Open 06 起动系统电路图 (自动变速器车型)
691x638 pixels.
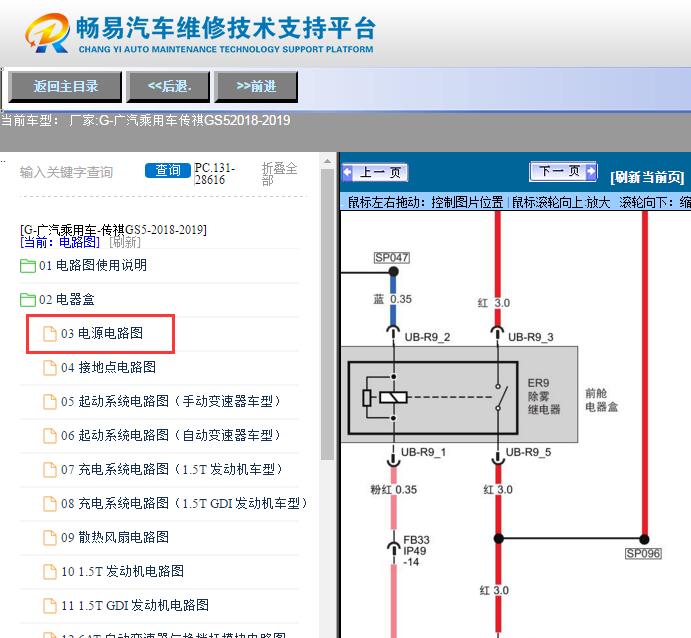tap(171, 435)
